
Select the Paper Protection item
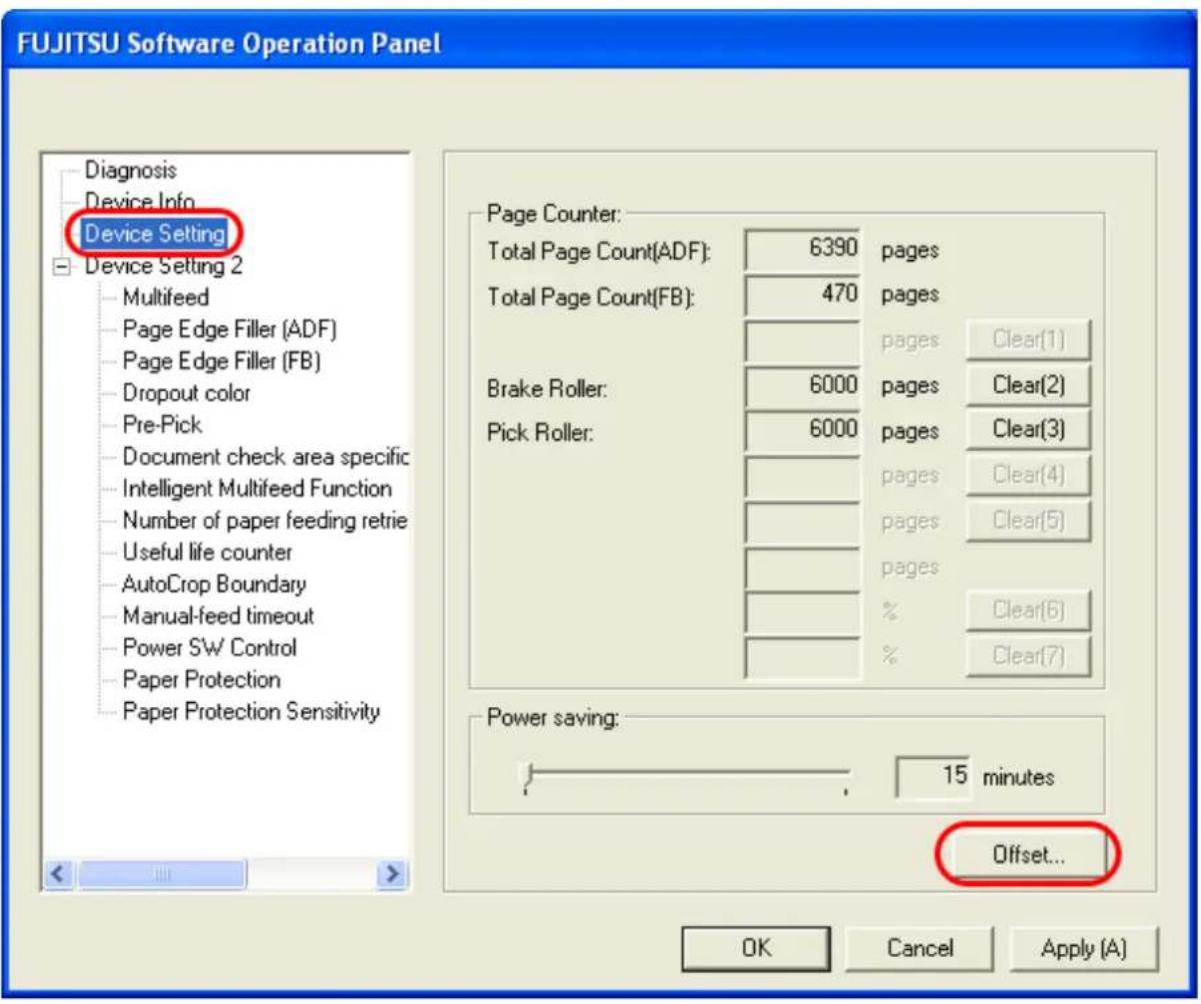201,679
